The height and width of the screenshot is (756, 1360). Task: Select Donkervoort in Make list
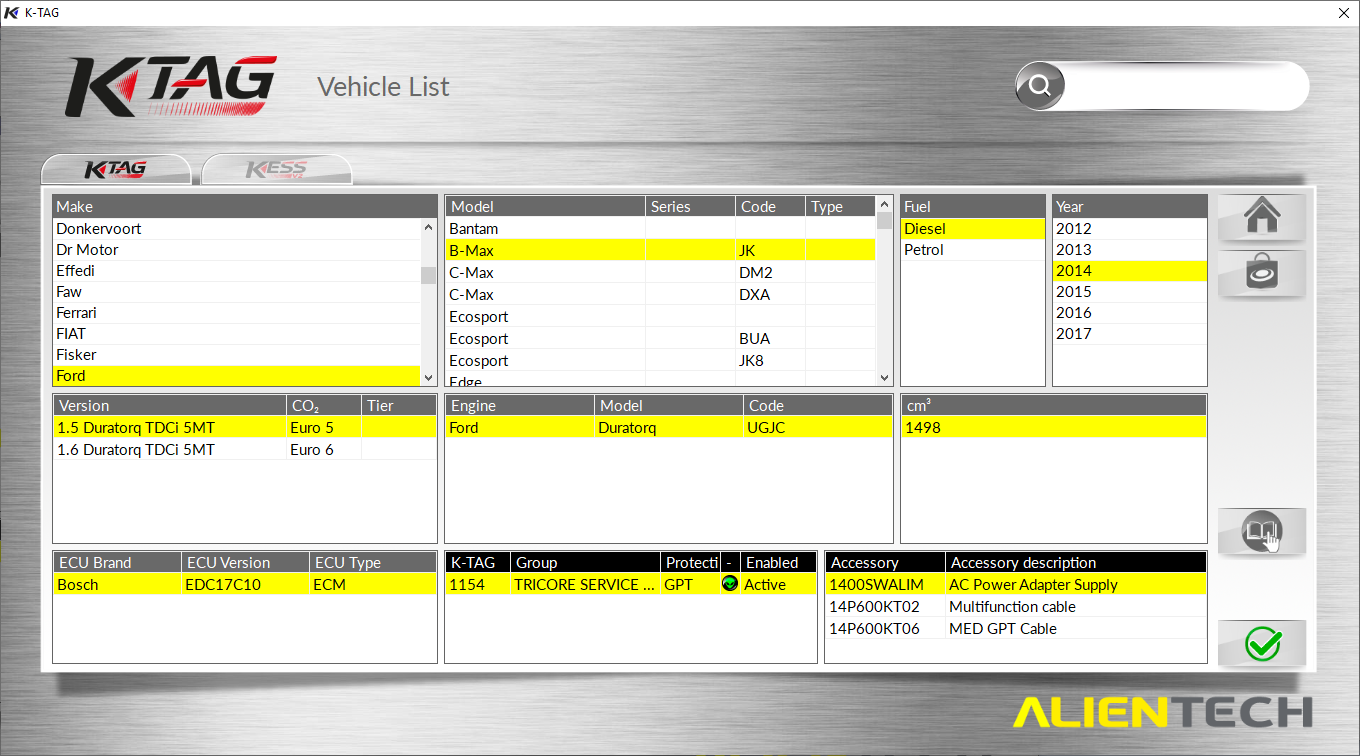[236, 228]
